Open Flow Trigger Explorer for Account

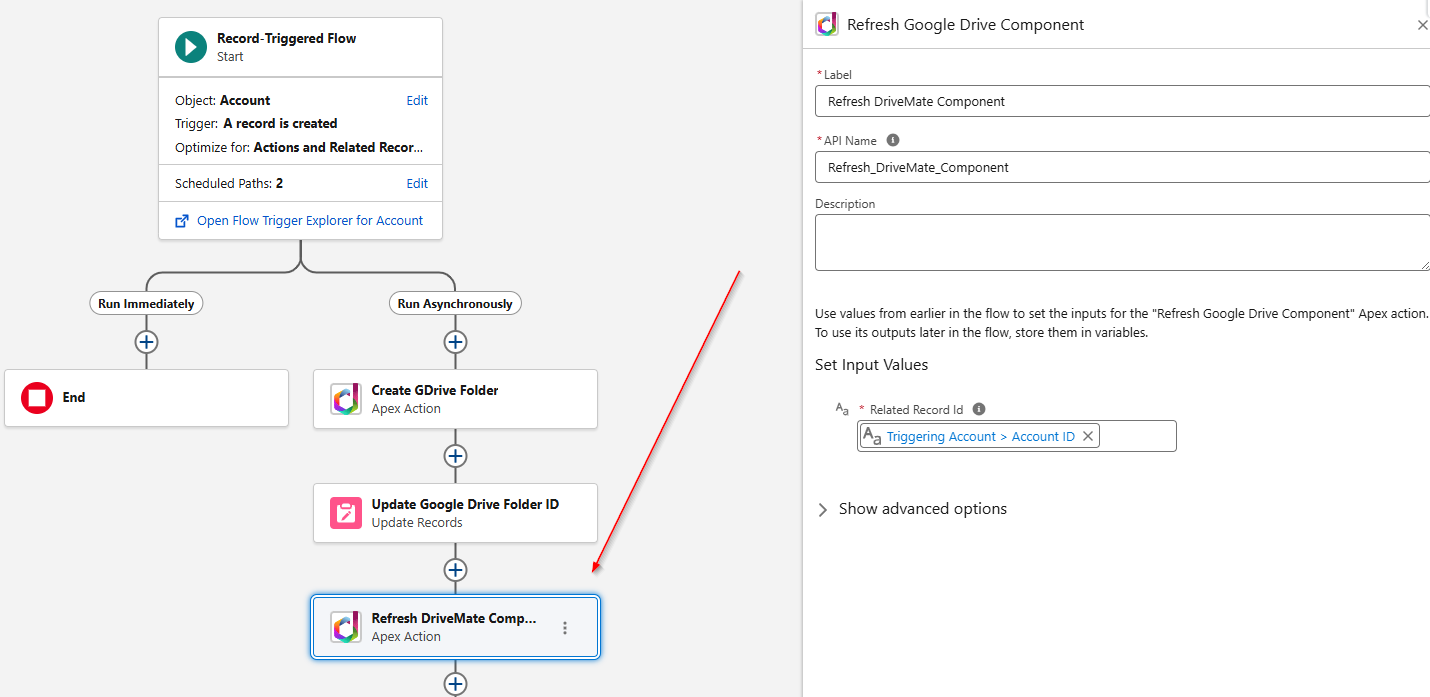[x=310, y=220]
